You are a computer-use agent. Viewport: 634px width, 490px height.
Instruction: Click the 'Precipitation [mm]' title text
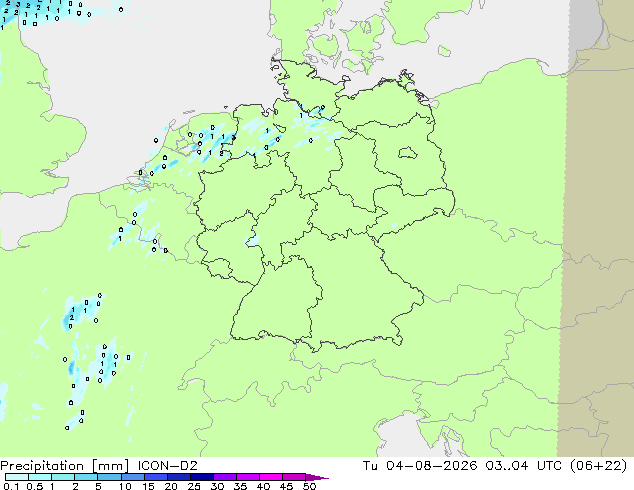[65, 466]
